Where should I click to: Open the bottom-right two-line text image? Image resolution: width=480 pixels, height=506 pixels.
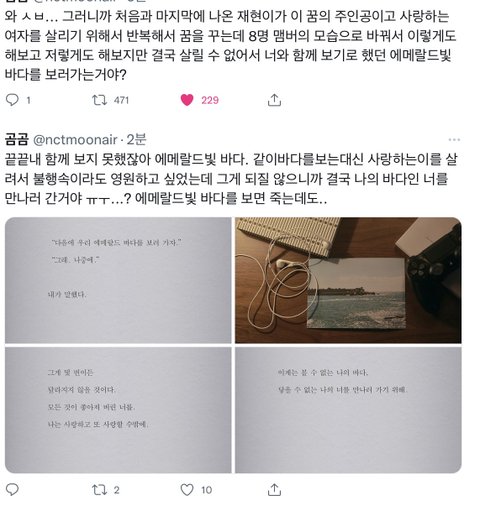[348, 410]
